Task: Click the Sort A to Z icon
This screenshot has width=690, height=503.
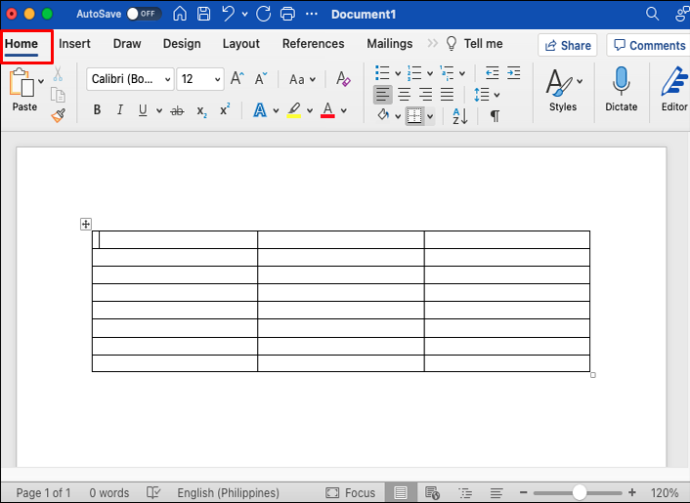Action: pyautogui.click(x=460, y=116)
